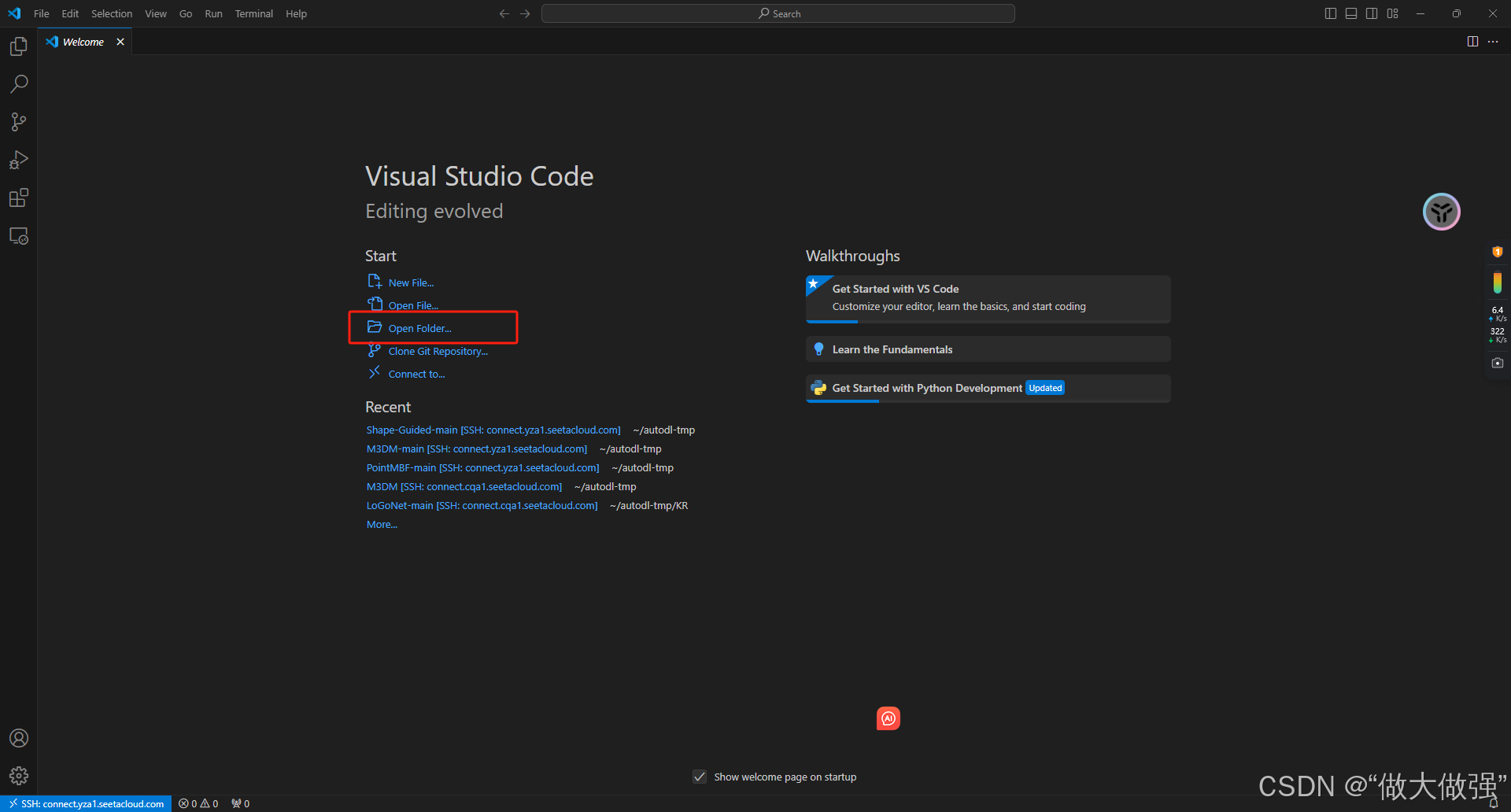Click the Open Folder icon

click(375, 327)
